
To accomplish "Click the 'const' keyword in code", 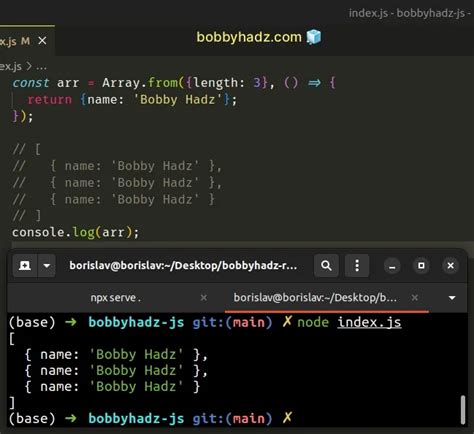I will click(x=31, y=83).
